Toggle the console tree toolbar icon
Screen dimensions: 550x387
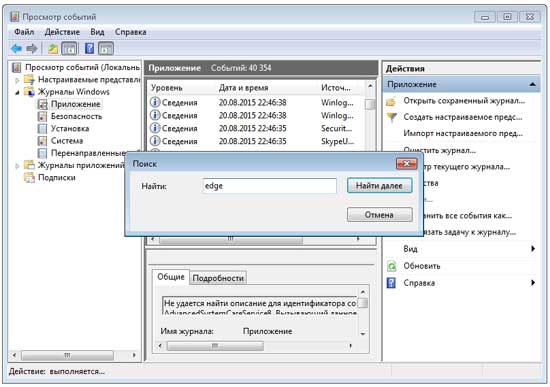click(x=69, y=48)
